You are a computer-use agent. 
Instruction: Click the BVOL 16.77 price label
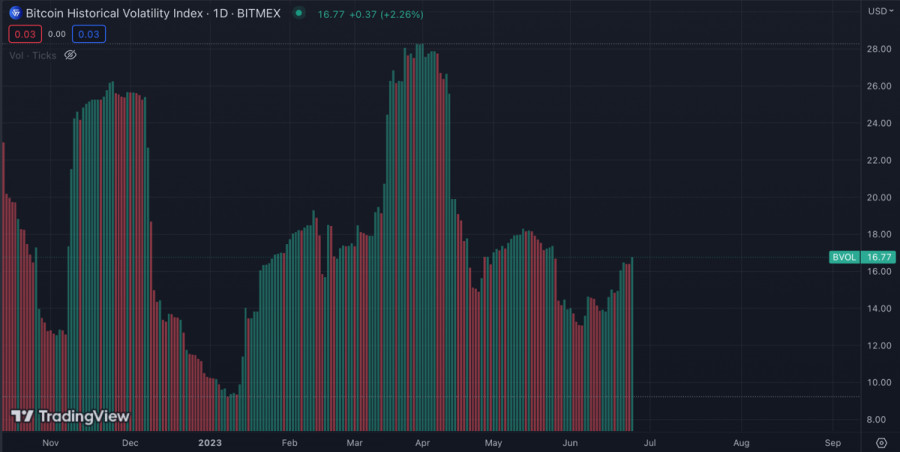(x=861, y=257)
